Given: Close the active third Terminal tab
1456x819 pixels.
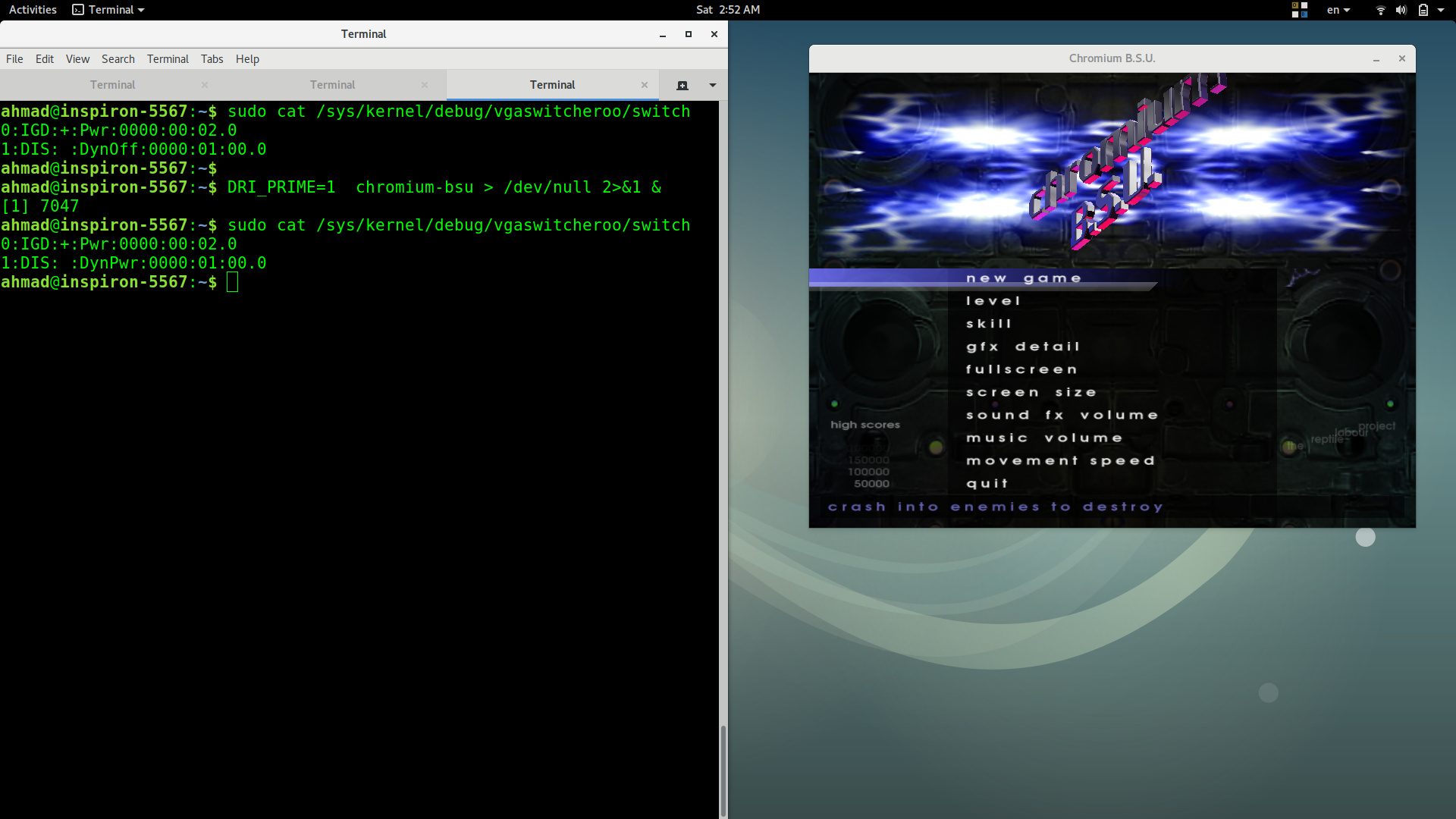Looking at the screenshot, I should pos(645,85).
